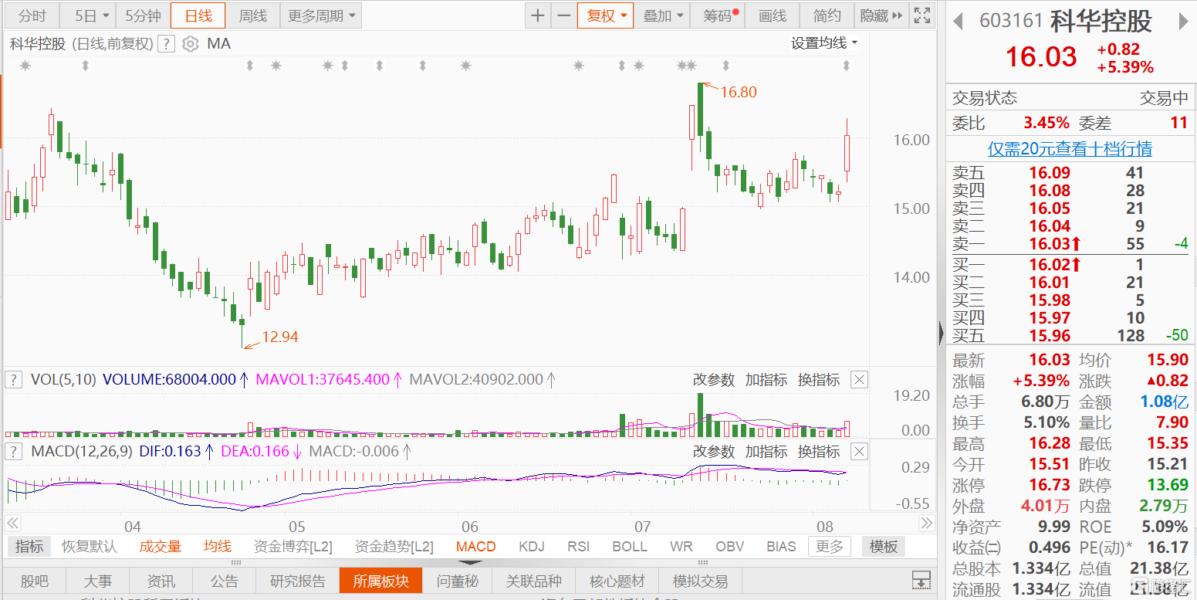Image resolution: width=1197 pixels, height=600 pixels.
Task: Activate the 画线 drawing tool
Action: 773,15
